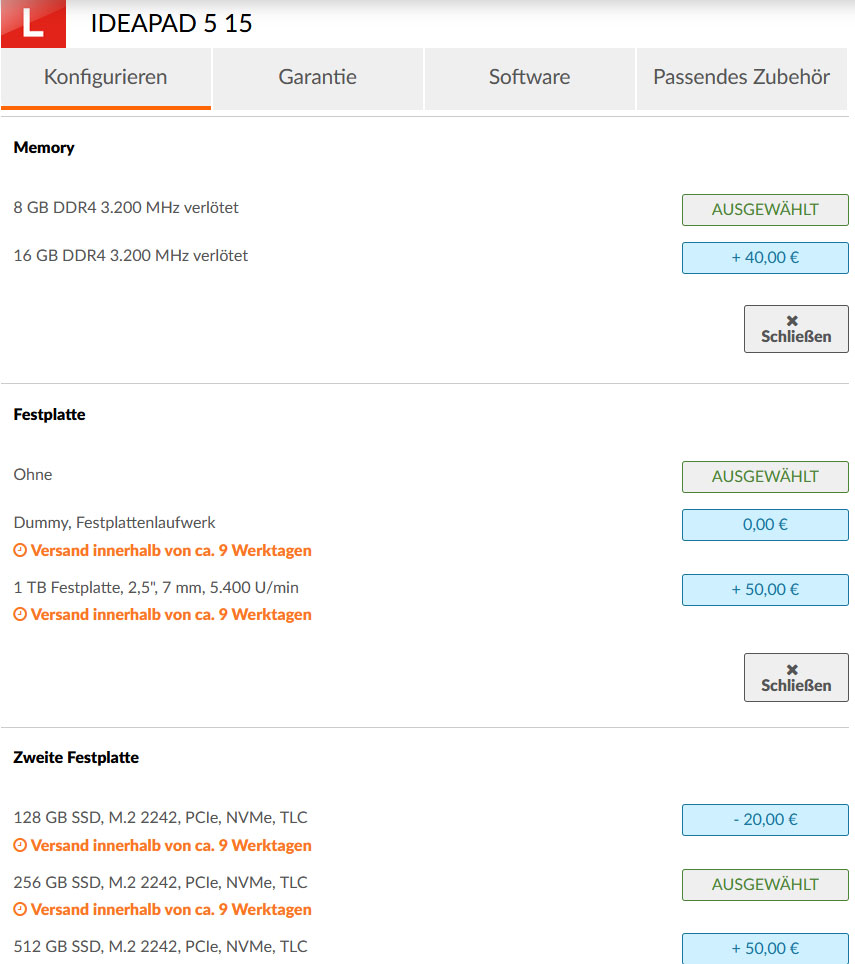Open the Konfigurieren tab
Screen dimensions: 855x964
point(106,77)
